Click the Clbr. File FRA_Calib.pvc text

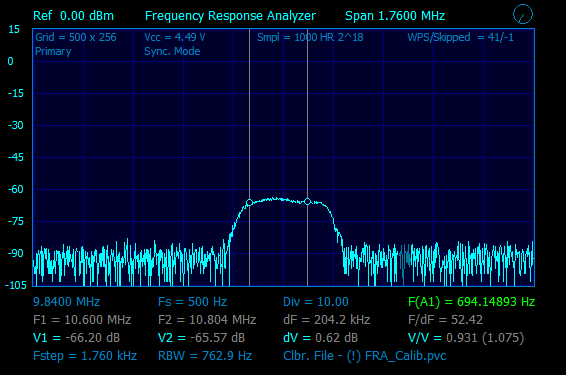[365, 356]
